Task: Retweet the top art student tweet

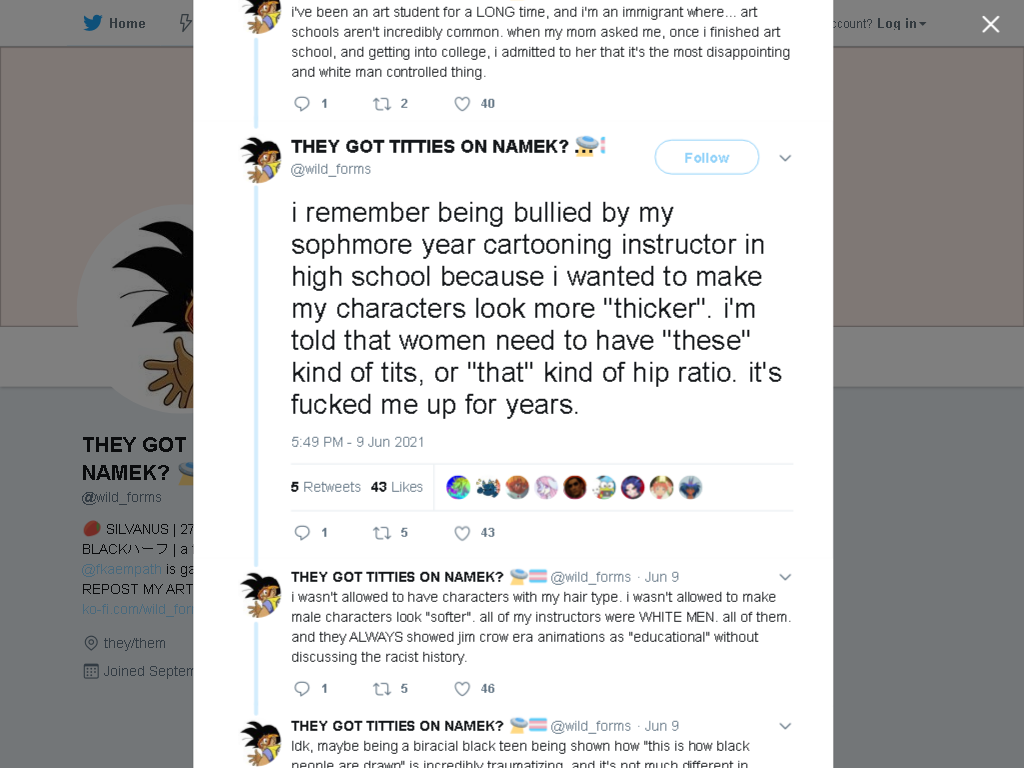Action: (x=381, y=104)
